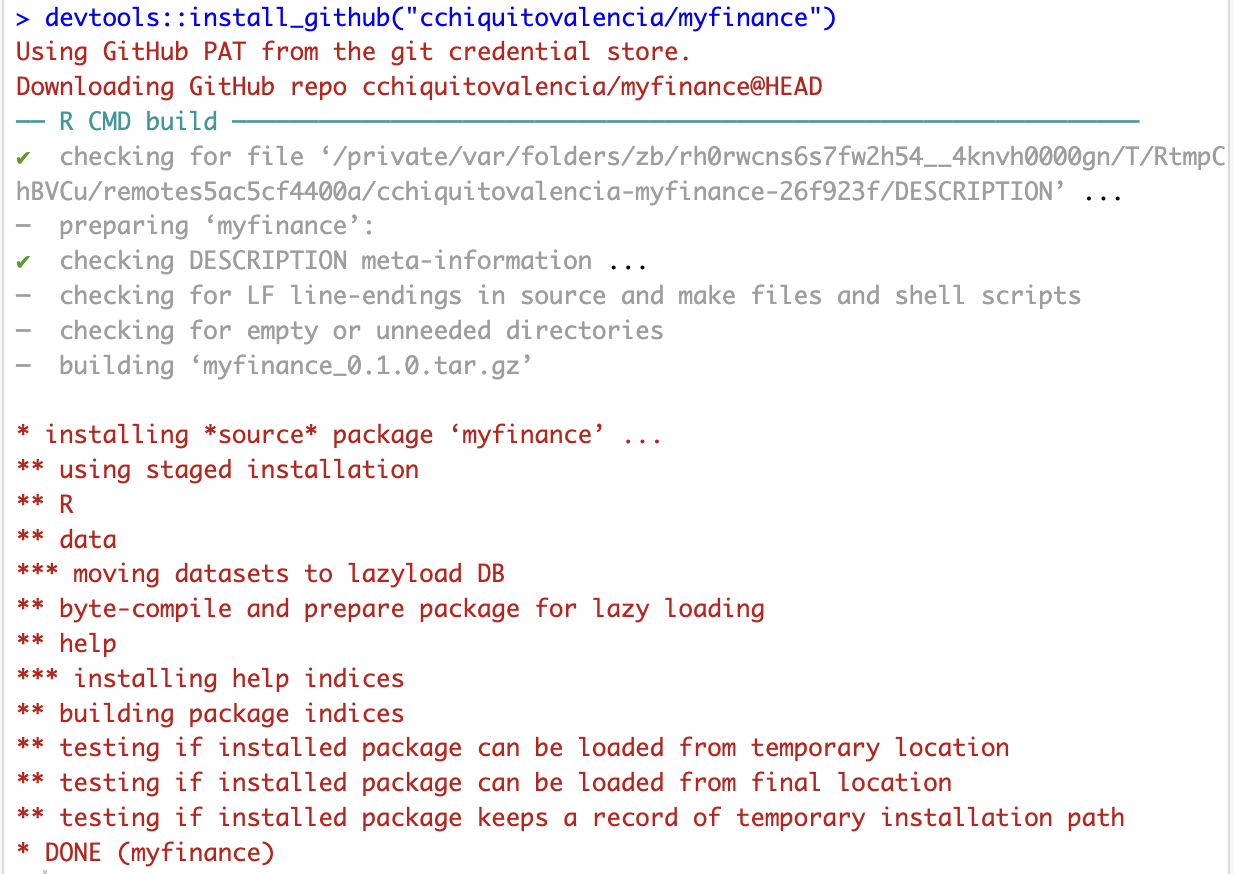Click the DONE (myfinance) line
This screenshot has width=1234, height=874.
(x=145, y=852)
